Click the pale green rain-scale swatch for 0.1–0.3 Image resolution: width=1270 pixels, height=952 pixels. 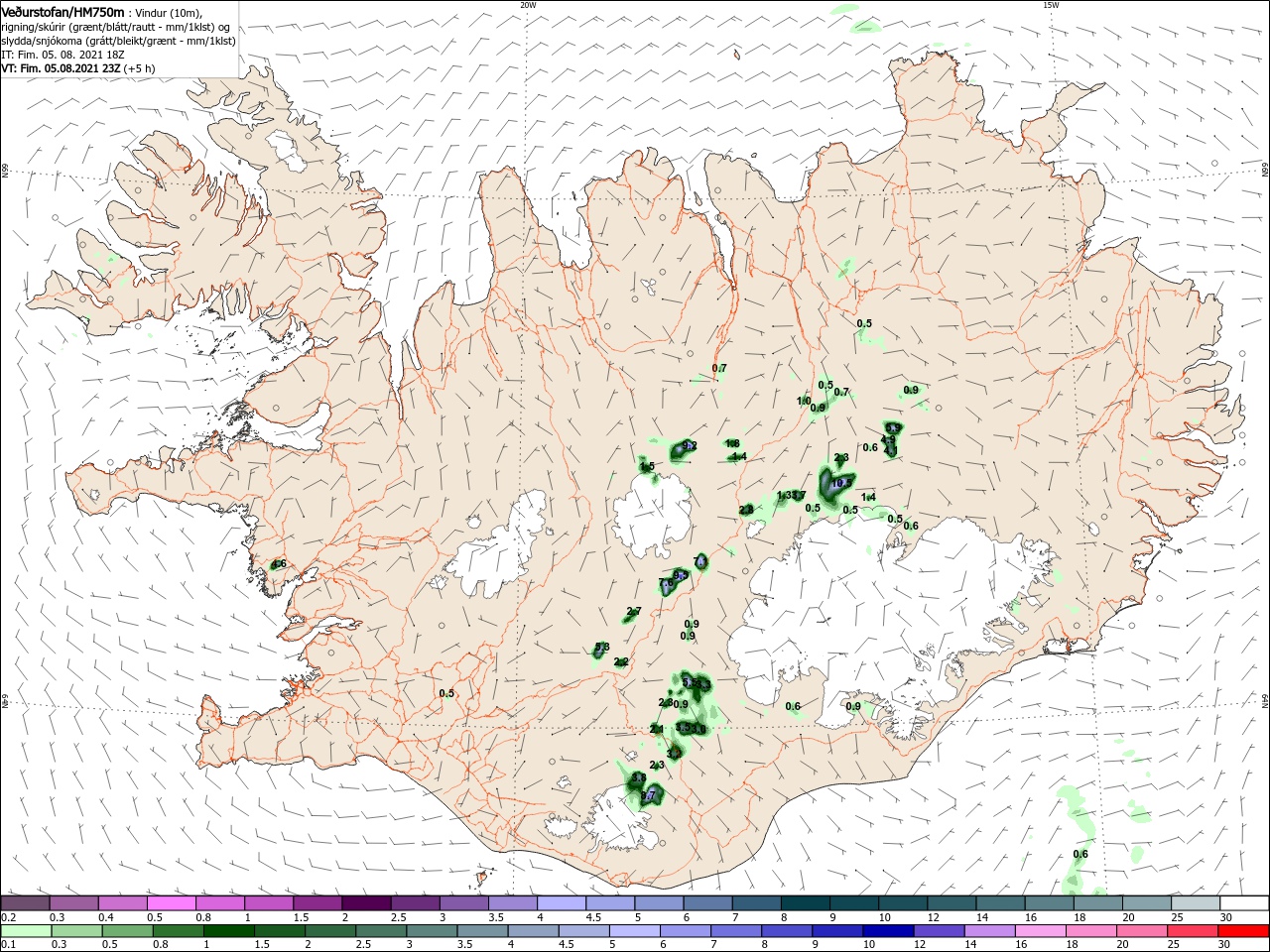(x=25, y=931)
